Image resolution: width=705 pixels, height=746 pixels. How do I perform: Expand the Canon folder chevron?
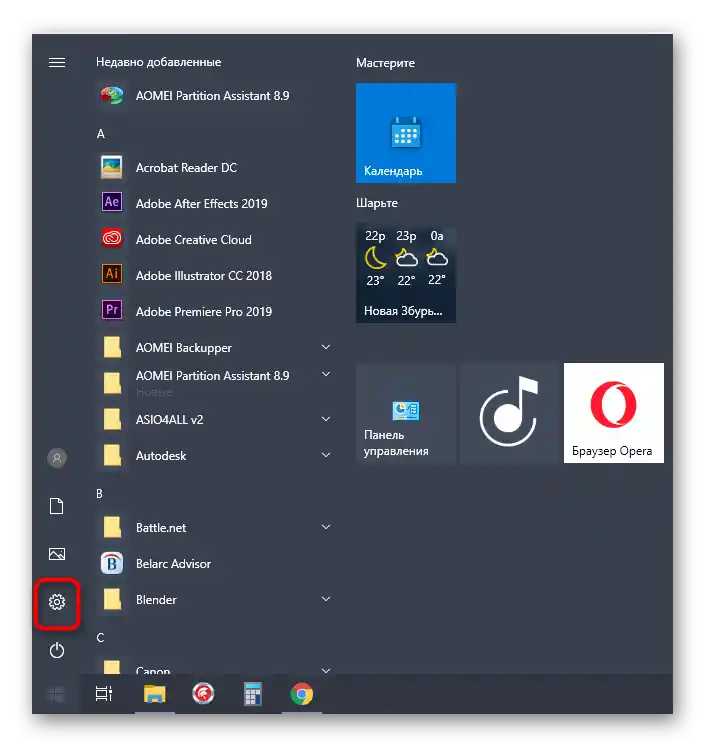(x=326, y=670)
